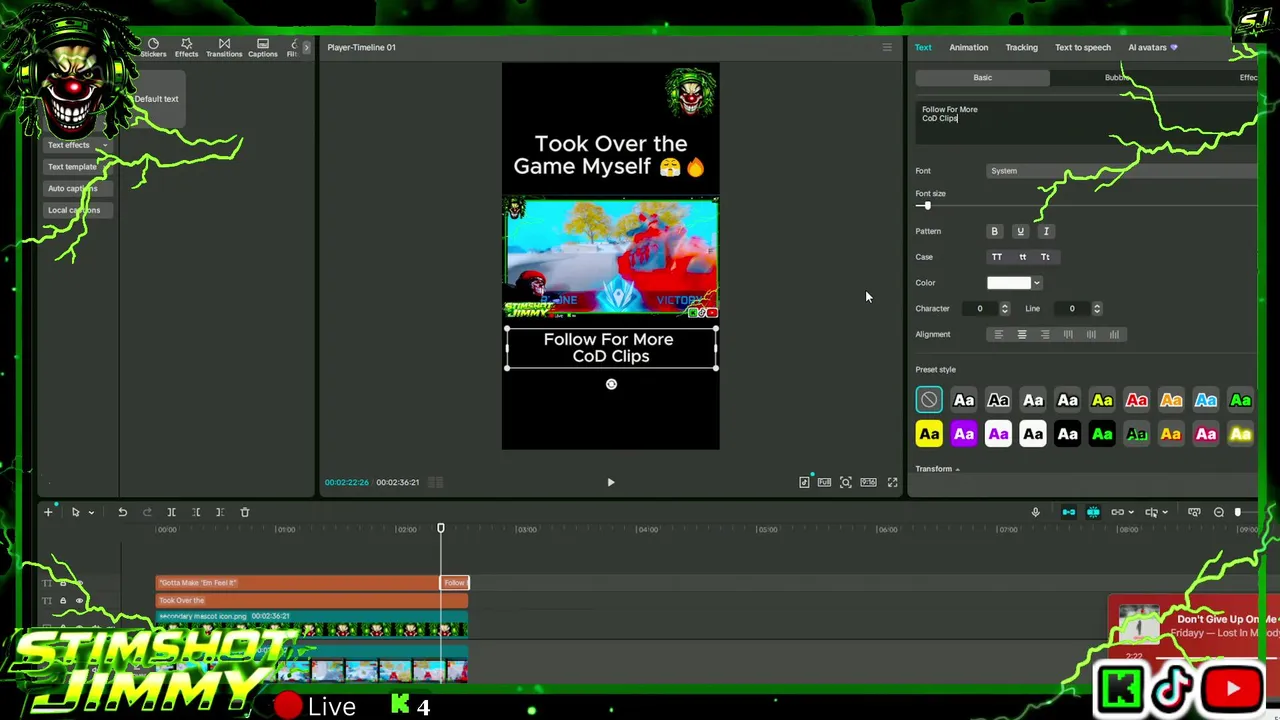The height and width of the screenshot is (720, 1280).
Task: Adjust the Character spacing stepper
Action: click(1004, 309)
